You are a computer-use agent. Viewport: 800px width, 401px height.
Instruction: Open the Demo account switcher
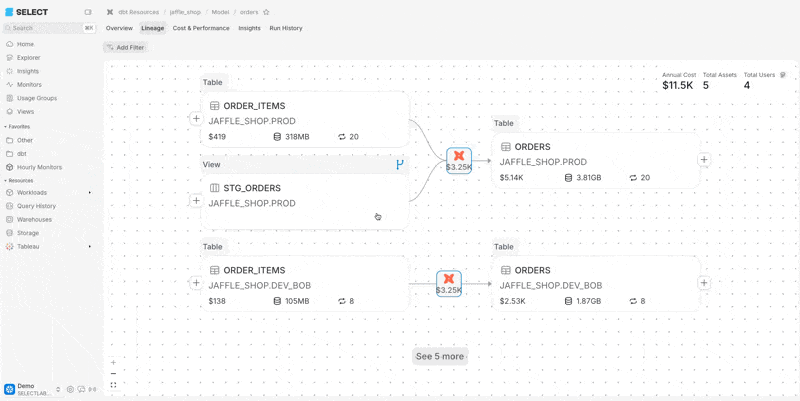pos(33,389)
